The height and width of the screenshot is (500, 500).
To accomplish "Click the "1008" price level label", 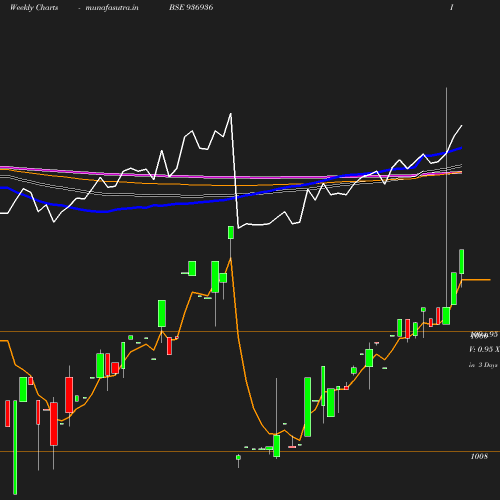I will point(479,456).
